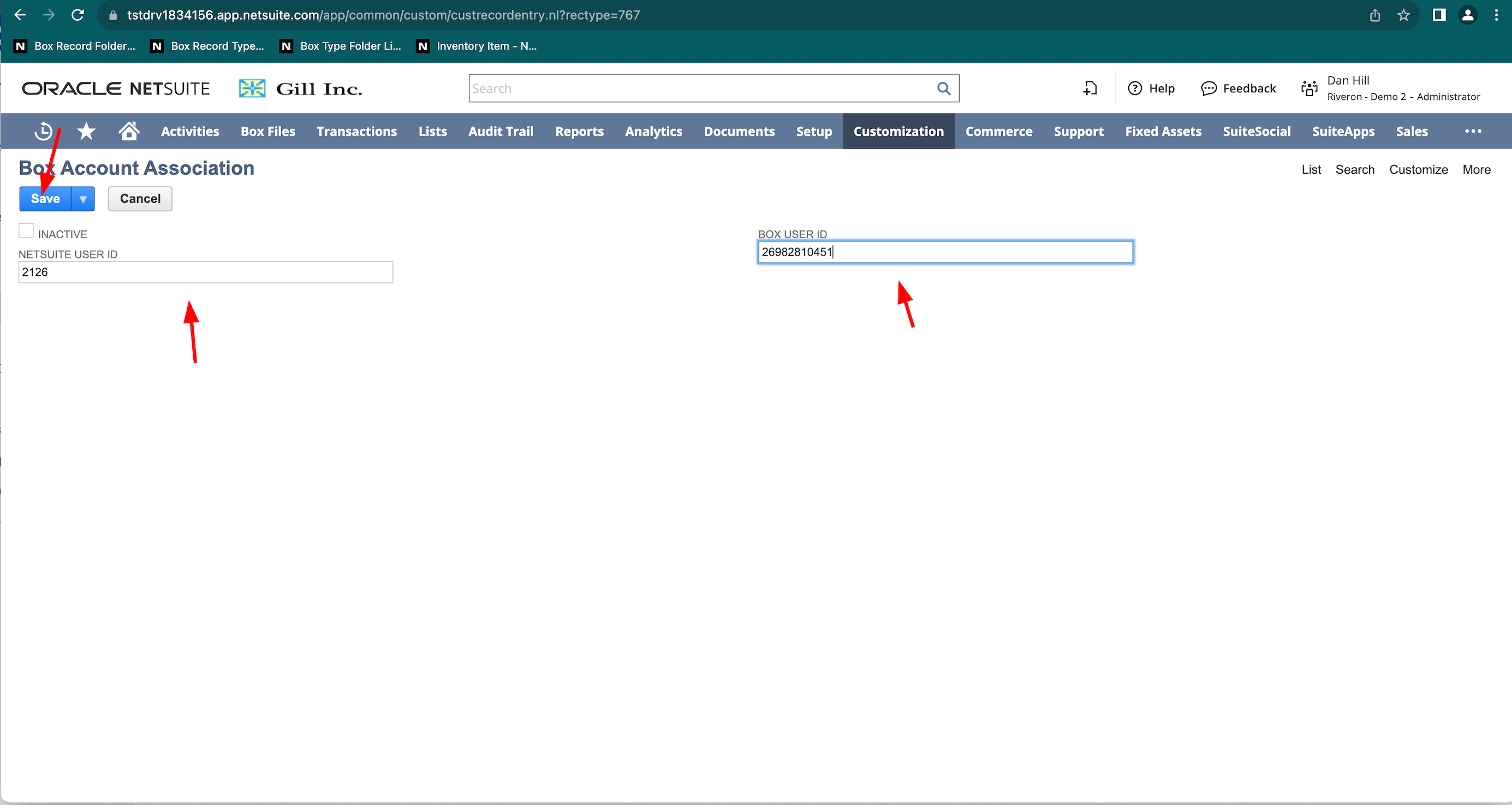This screenshot has width=1512, height=805.
Task: Click the global search magnifier icon
Action: click(x=943, y=88)
